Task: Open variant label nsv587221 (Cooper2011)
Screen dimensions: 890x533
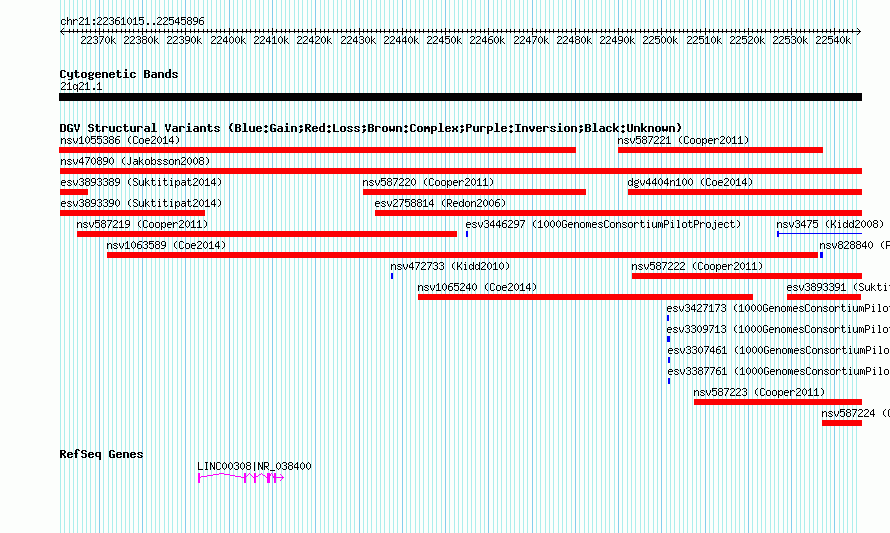Action: point(683,140)
